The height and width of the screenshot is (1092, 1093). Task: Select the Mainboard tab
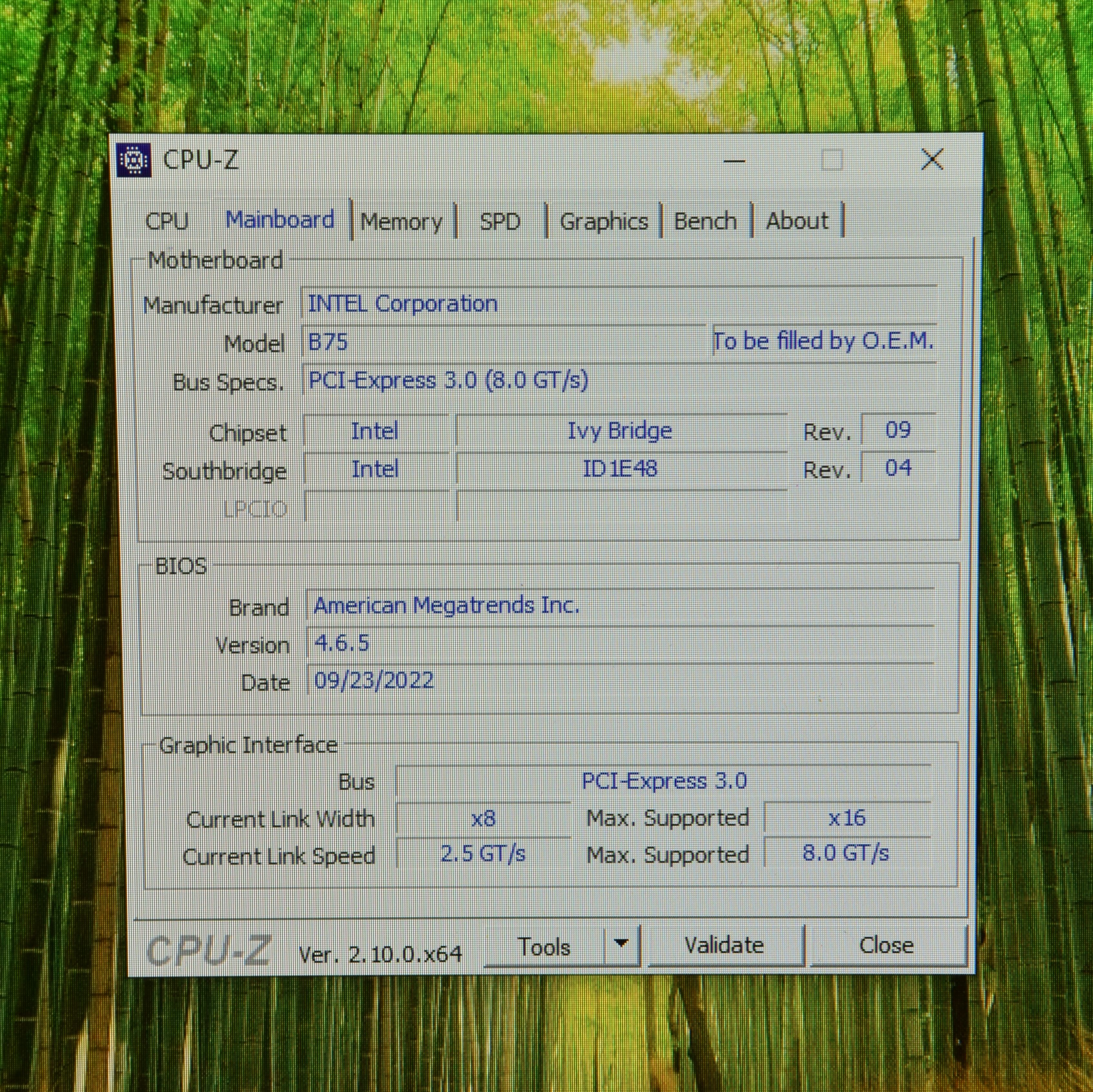(280, 219)
